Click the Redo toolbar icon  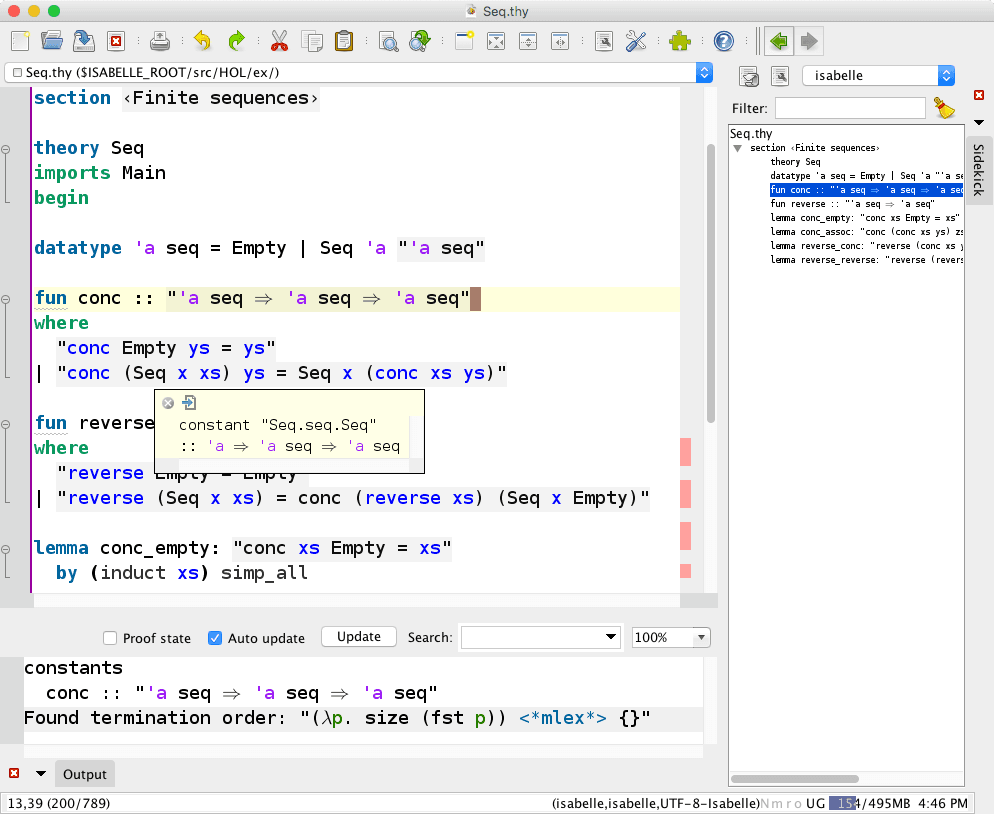coord(238,41)
